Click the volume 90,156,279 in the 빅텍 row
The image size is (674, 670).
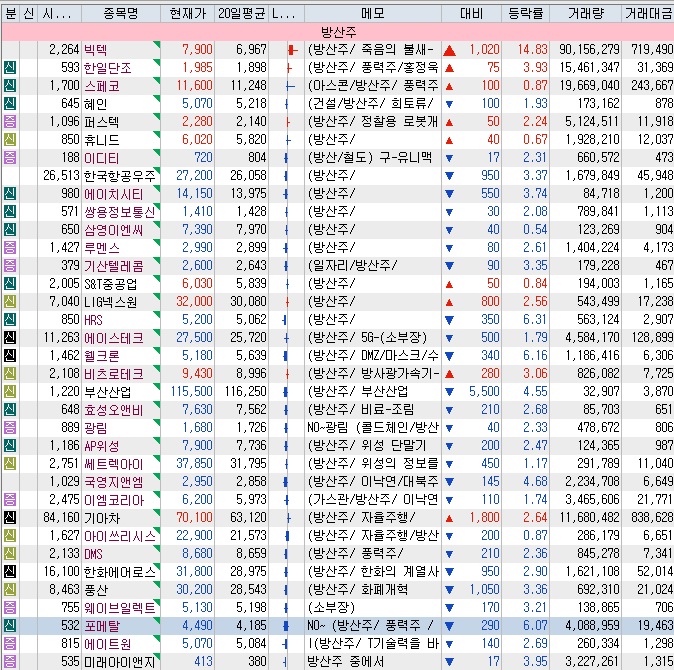pos(589,49)
